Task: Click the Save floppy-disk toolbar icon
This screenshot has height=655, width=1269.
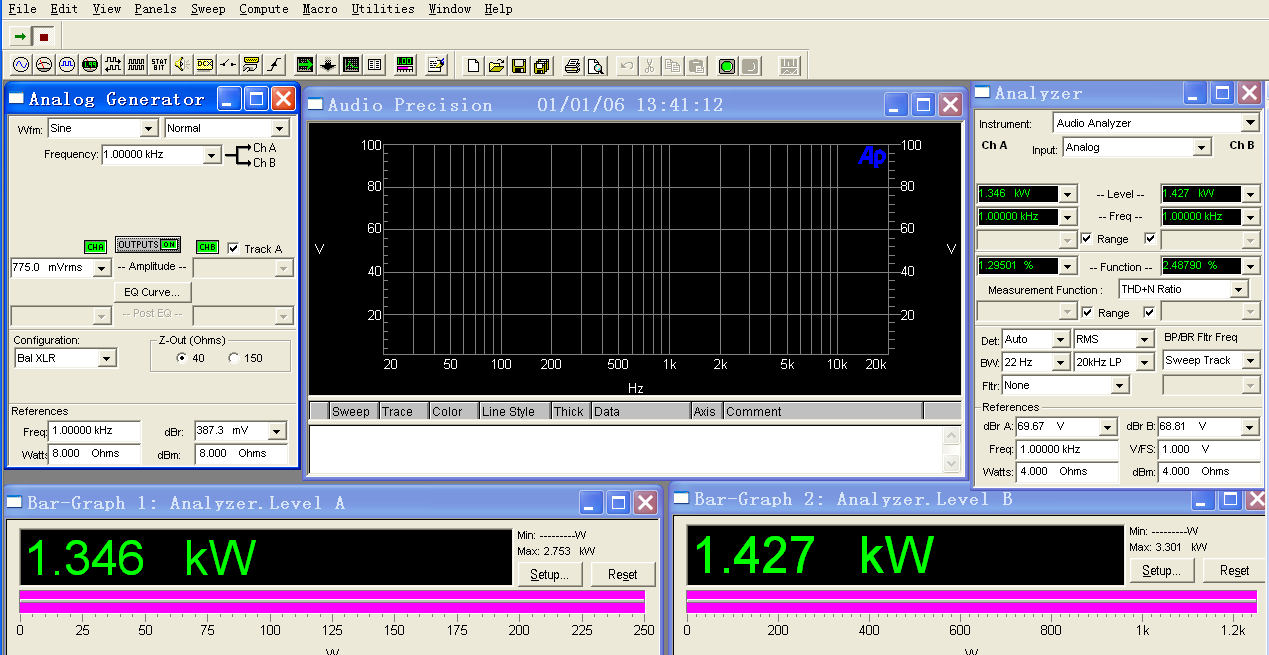Action: (x=519, y=66)
